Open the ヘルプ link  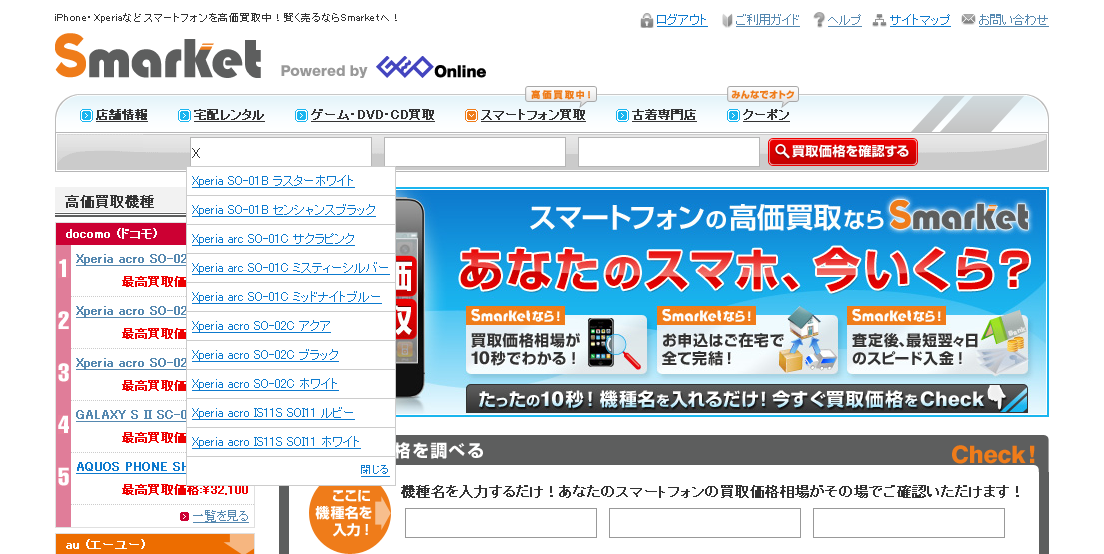pos(844,20)
